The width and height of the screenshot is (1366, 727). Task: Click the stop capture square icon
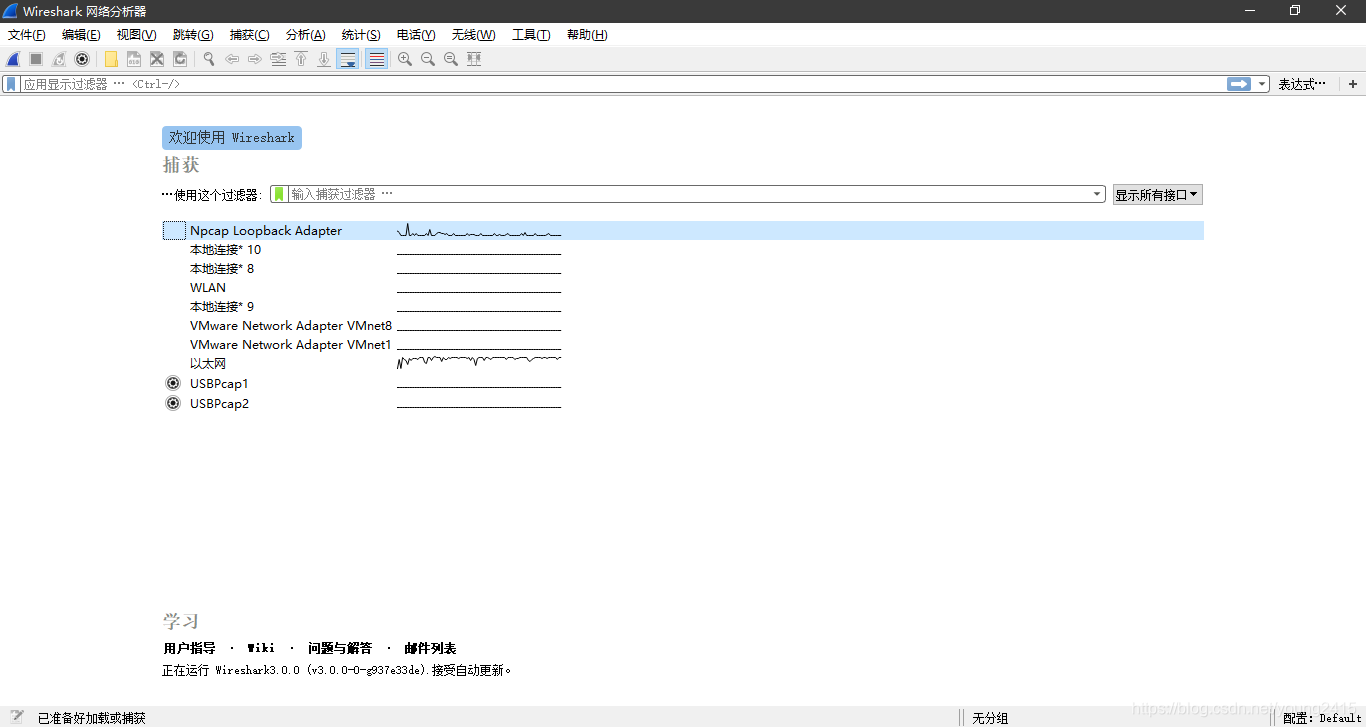(x=36, y=59)
